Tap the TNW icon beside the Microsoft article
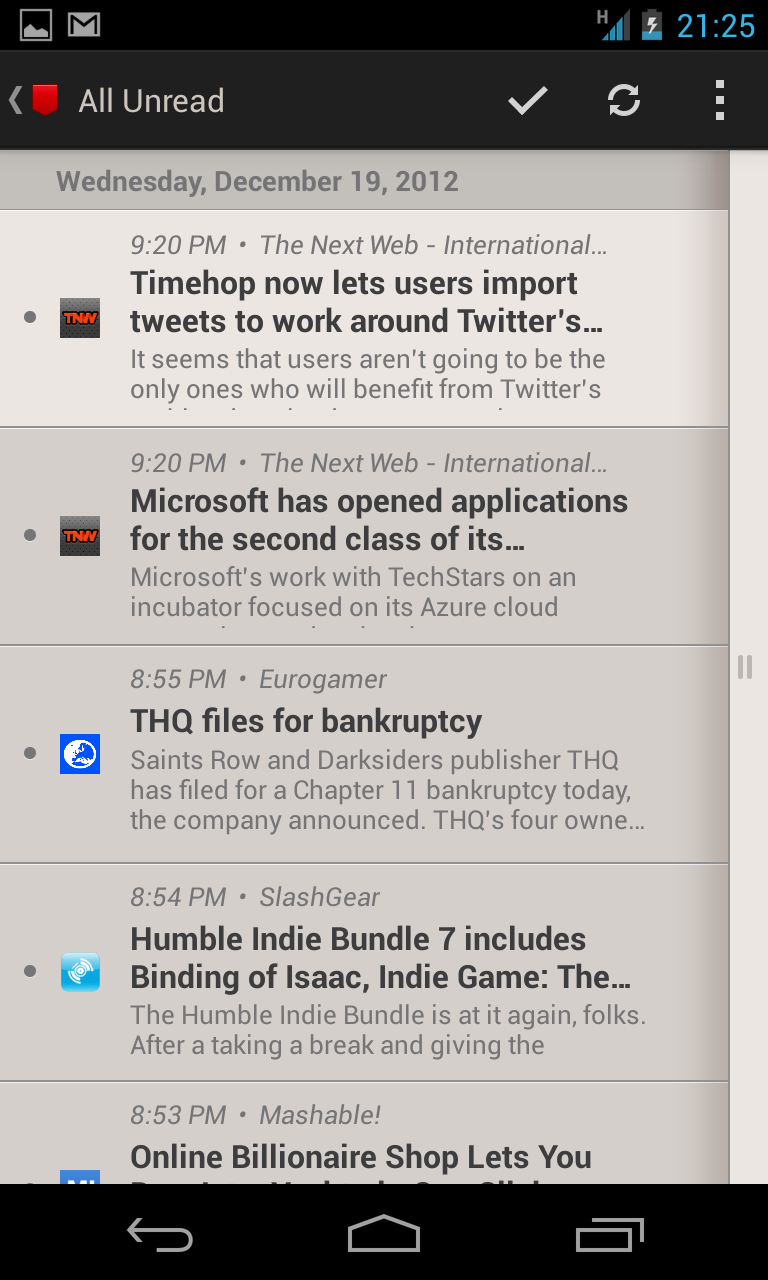768x1280 pixels. tap(80, 536)
